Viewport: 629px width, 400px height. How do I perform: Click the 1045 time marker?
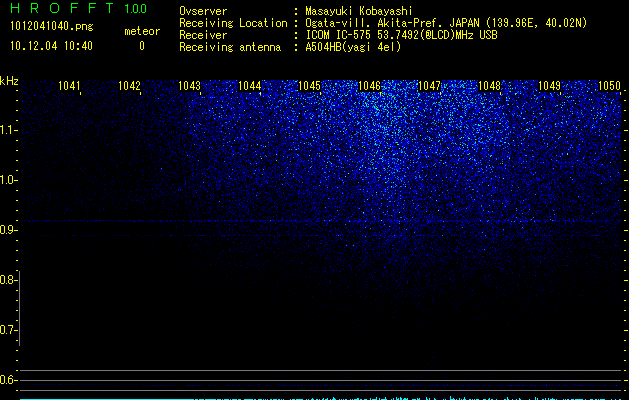[x=309, y=86]
